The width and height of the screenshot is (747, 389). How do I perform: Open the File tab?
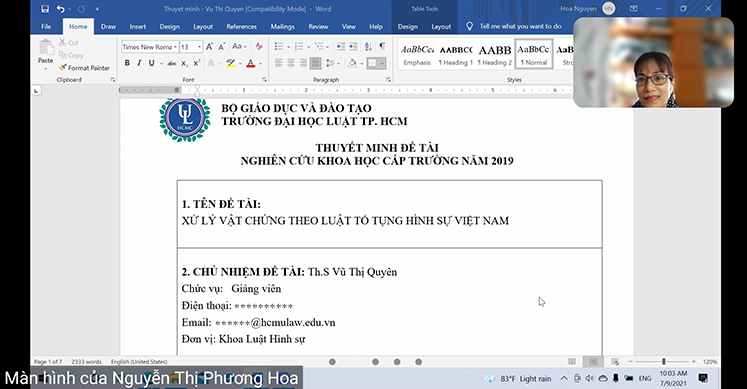tap(46, 27)
